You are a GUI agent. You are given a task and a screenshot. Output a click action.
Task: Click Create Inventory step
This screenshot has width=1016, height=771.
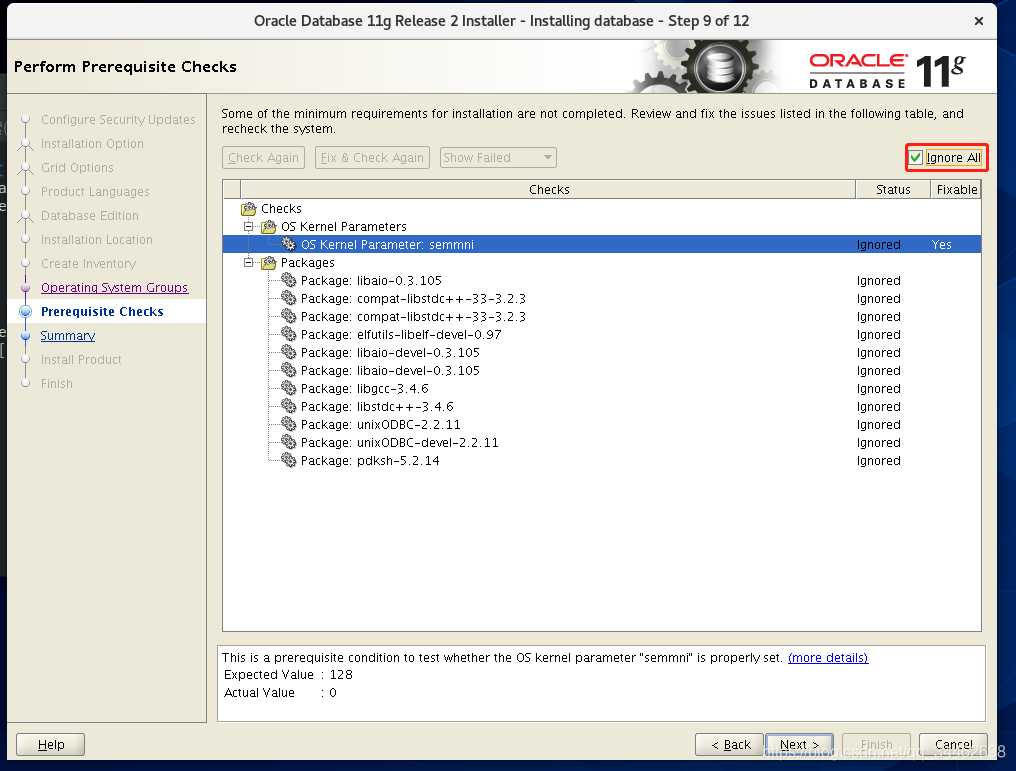pos(88,264)
